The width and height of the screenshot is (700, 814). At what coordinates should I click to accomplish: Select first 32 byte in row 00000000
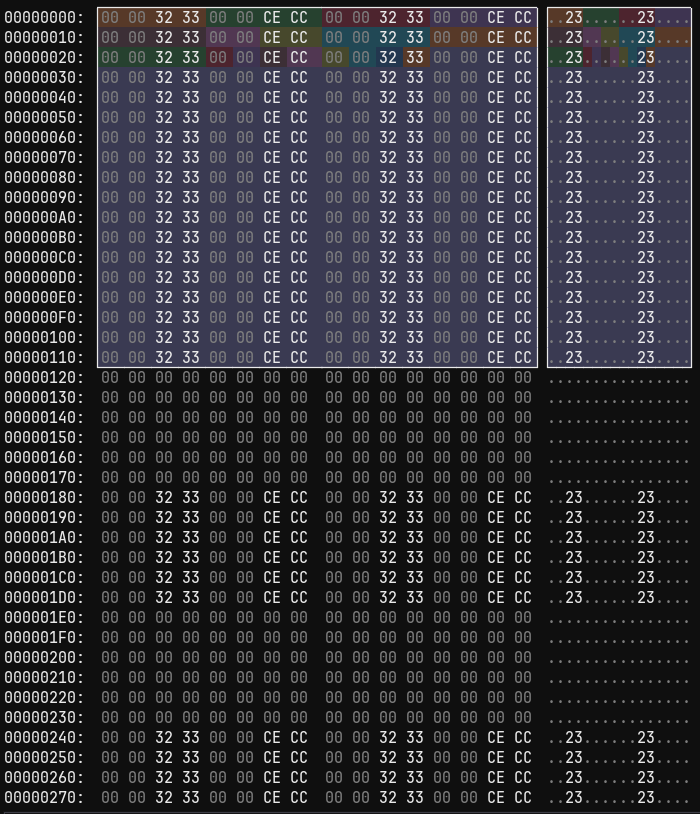164,17
